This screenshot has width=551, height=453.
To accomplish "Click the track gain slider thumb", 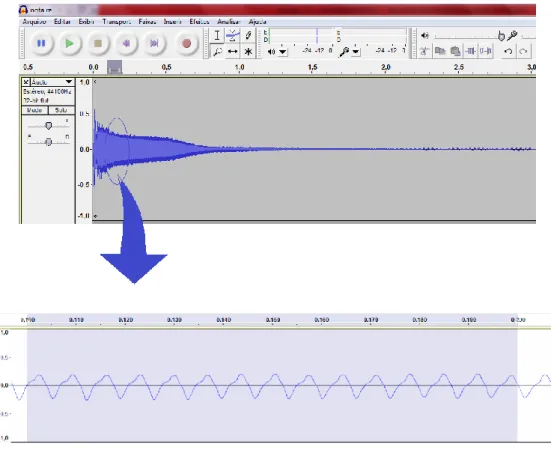I will [x=48, y=126].
